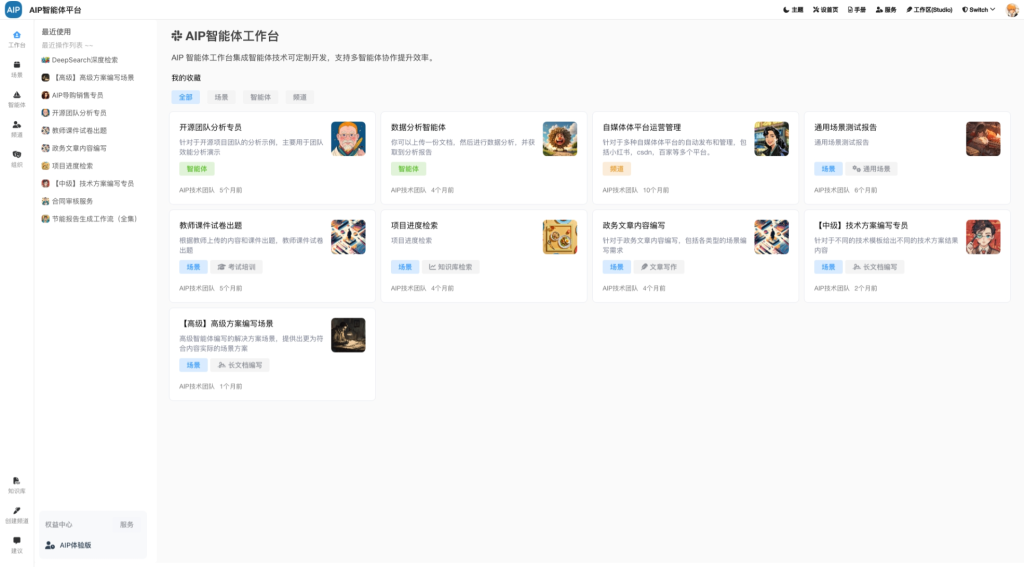Expand the Switch dropdown in header

pos(979,10)
